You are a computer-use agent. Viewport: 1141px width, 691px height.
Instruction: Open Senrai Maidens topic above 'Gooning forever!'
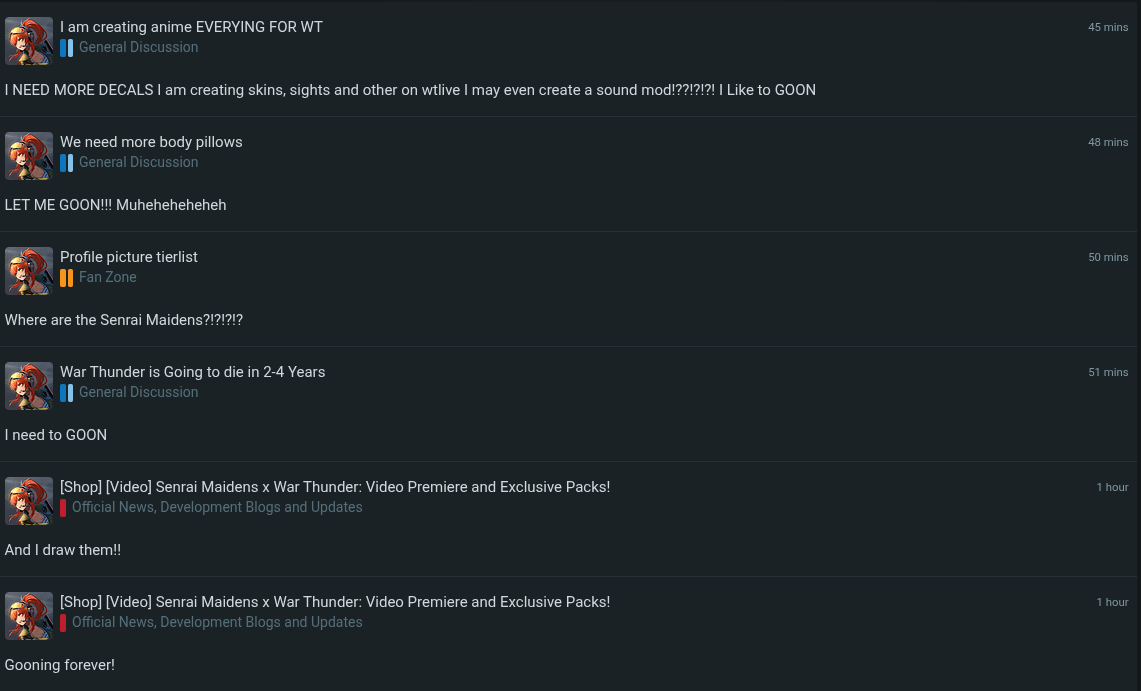(335, 602)
